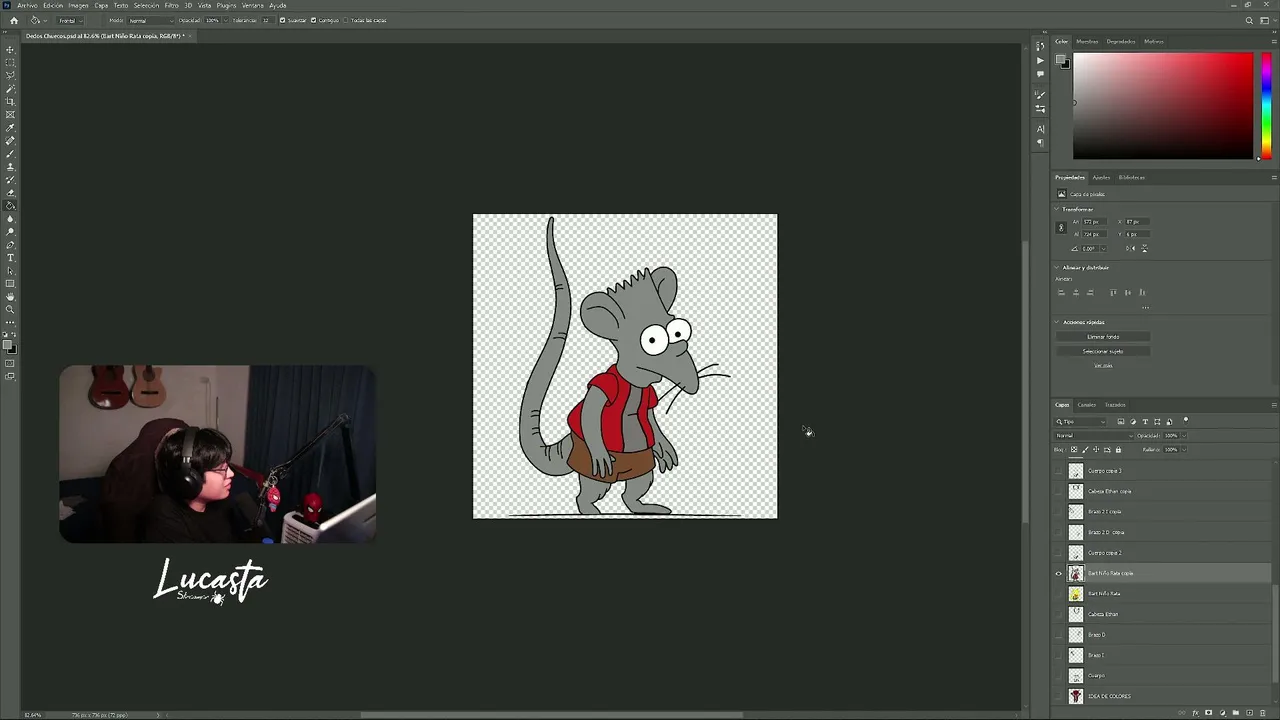1280x720 pixels.
Task: Select the Horizontal Type tool
Action: (11, 257)
